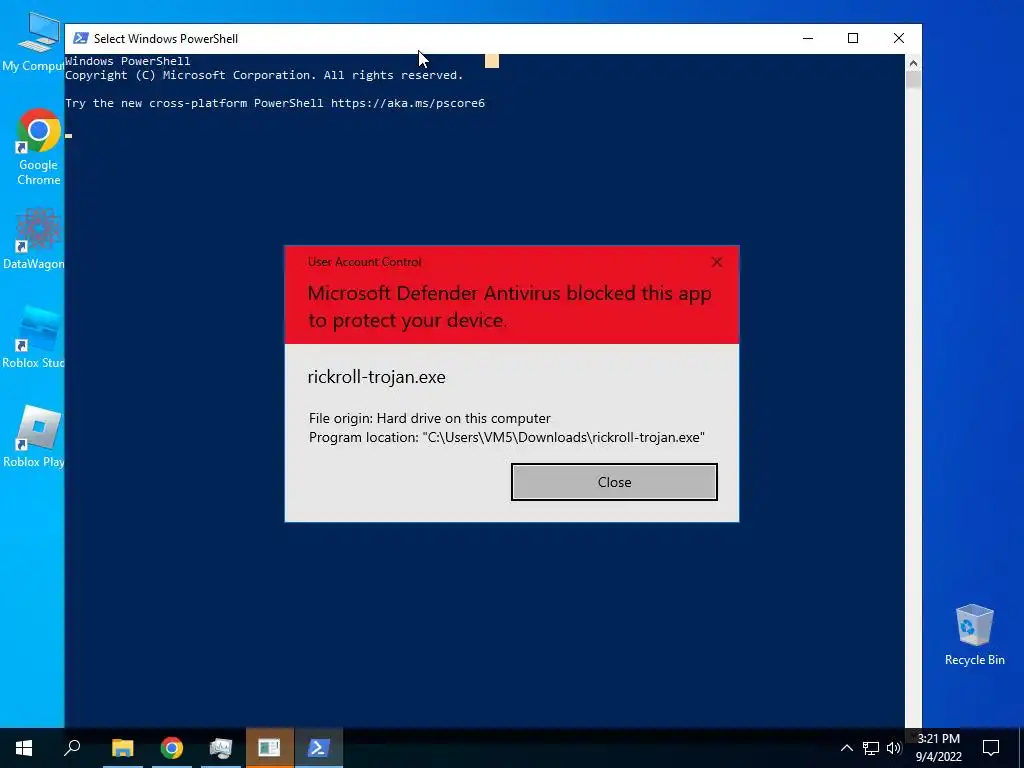Close the Microsoft Defender blocked app dialog
This screenshot has width=1024, height=768.
pyautogui.click(x=614, y=482)
